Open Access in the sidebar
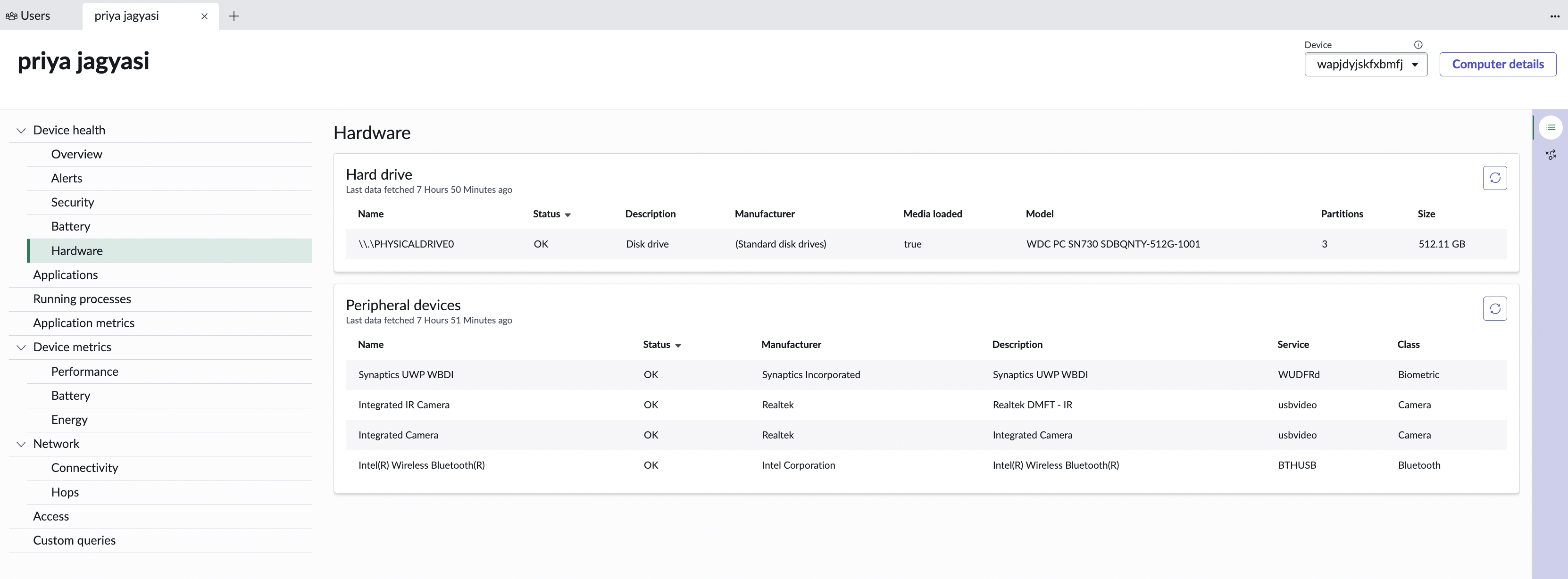 (160, 516)
